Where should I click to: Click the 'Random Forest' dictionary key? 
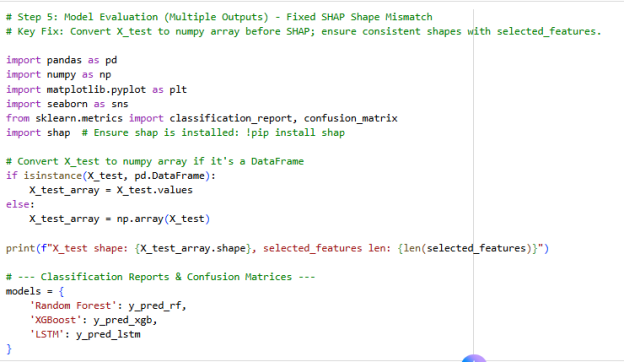[73, 306]
